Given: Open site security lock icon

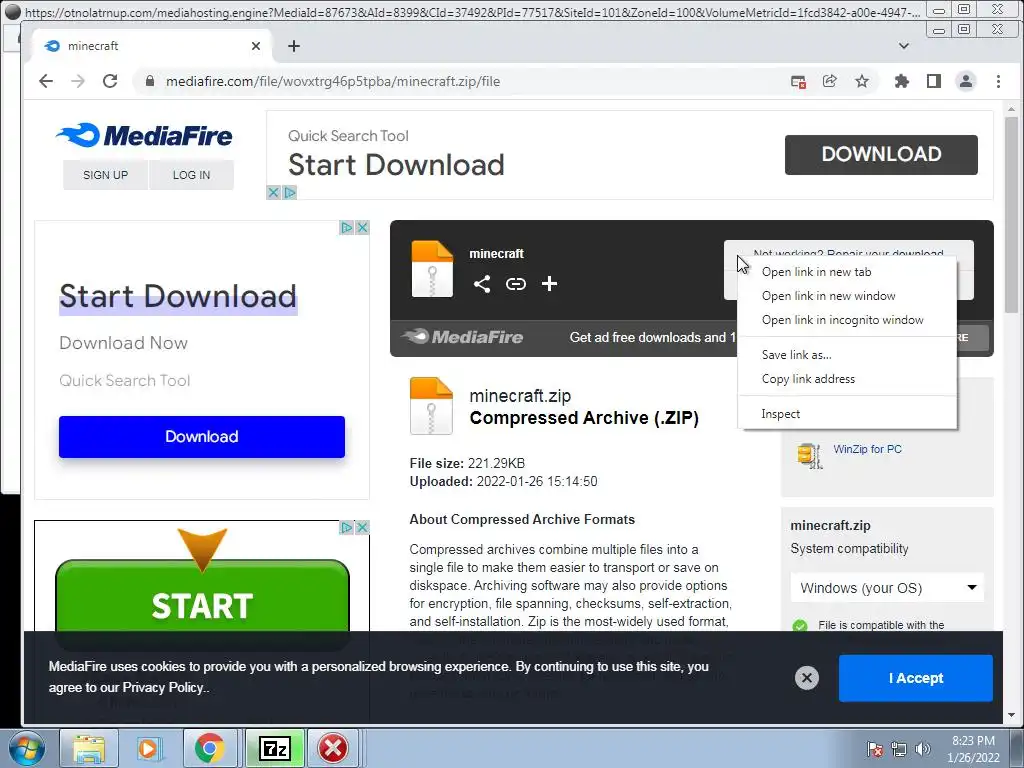Looking at the screenshot, I should click(150, 81).
